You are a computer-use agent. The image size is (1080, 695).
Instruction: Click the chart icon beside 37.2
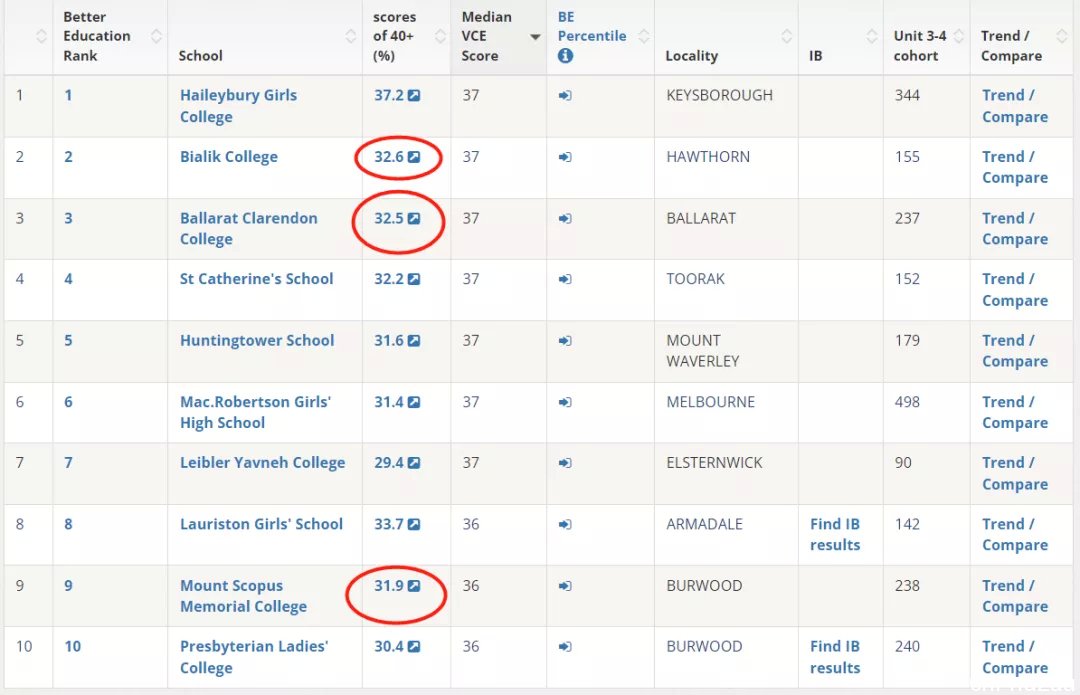pos(414,96)
